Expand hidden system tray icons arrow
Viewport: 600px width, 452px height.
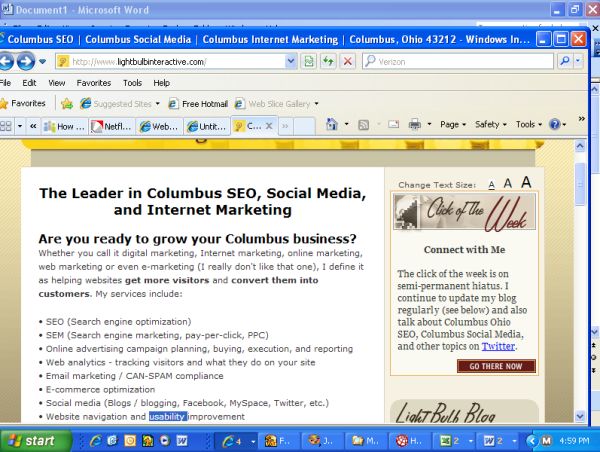tap(531, 441)
